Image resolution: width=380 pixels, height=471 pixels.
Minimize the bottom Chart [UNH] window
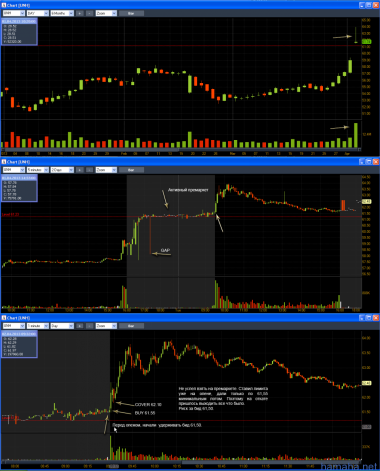tap(362, 318)
